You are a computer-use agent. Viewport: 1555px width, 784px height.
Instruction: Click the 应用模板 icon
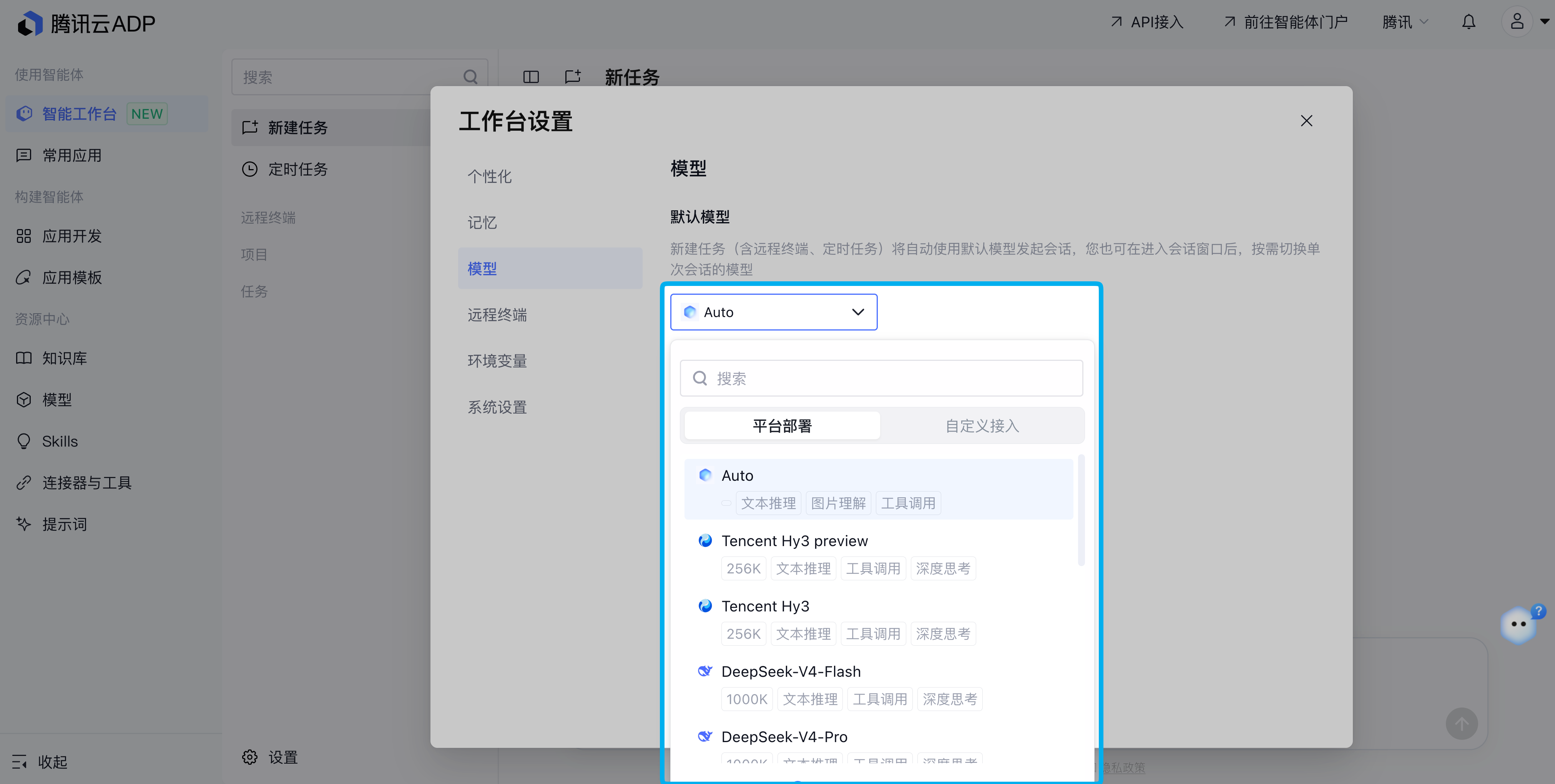point(23,277)
